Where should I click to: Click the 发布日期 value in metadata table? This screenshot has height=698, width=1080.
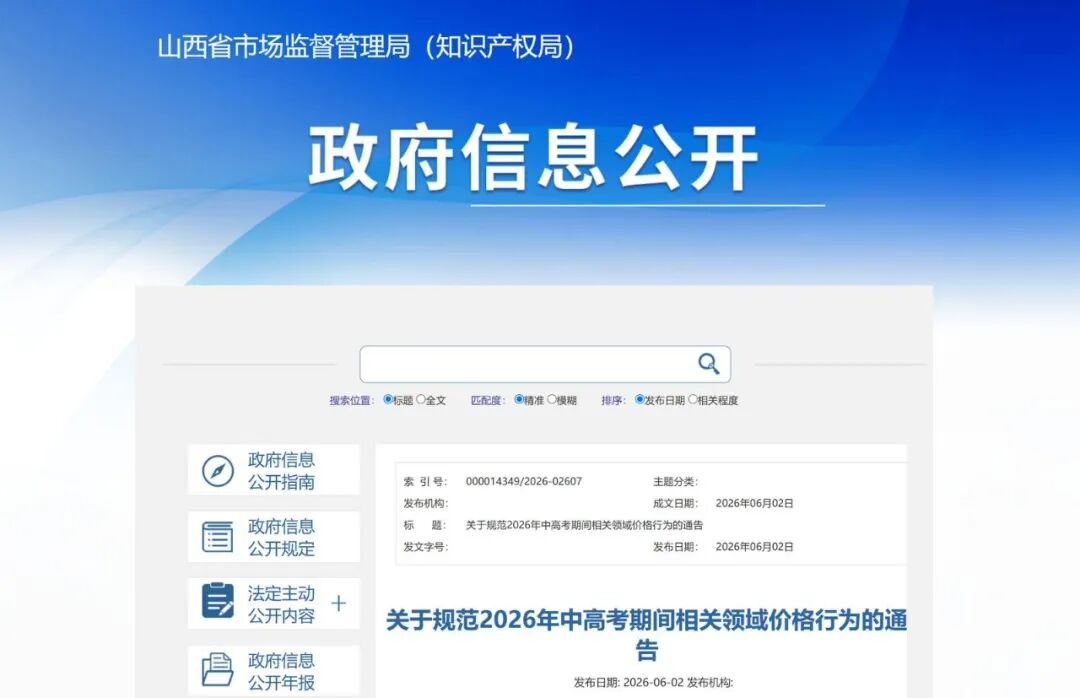tap(754, 546)
